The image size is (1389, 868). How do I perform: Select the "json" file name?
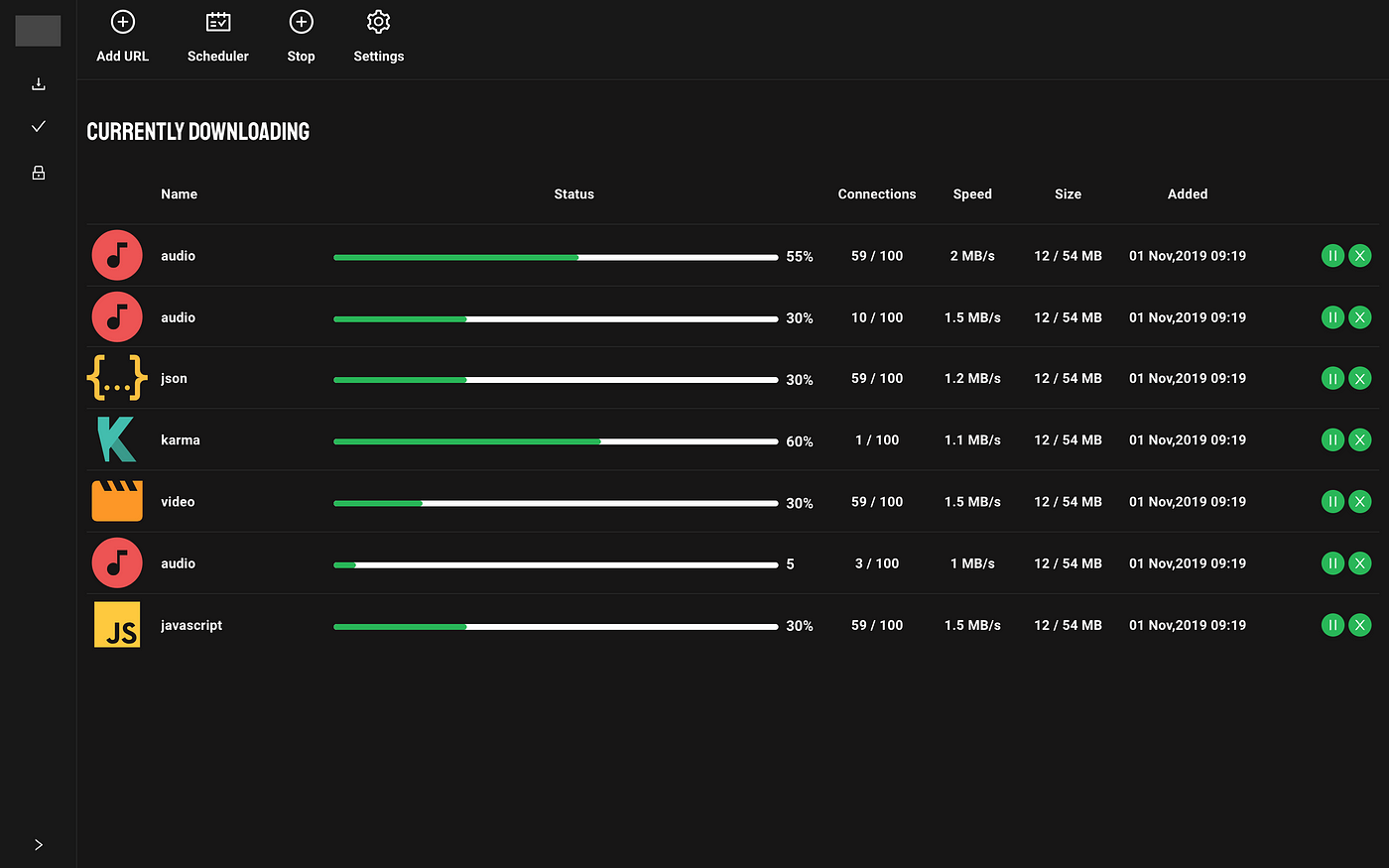[x=174, y=379]
